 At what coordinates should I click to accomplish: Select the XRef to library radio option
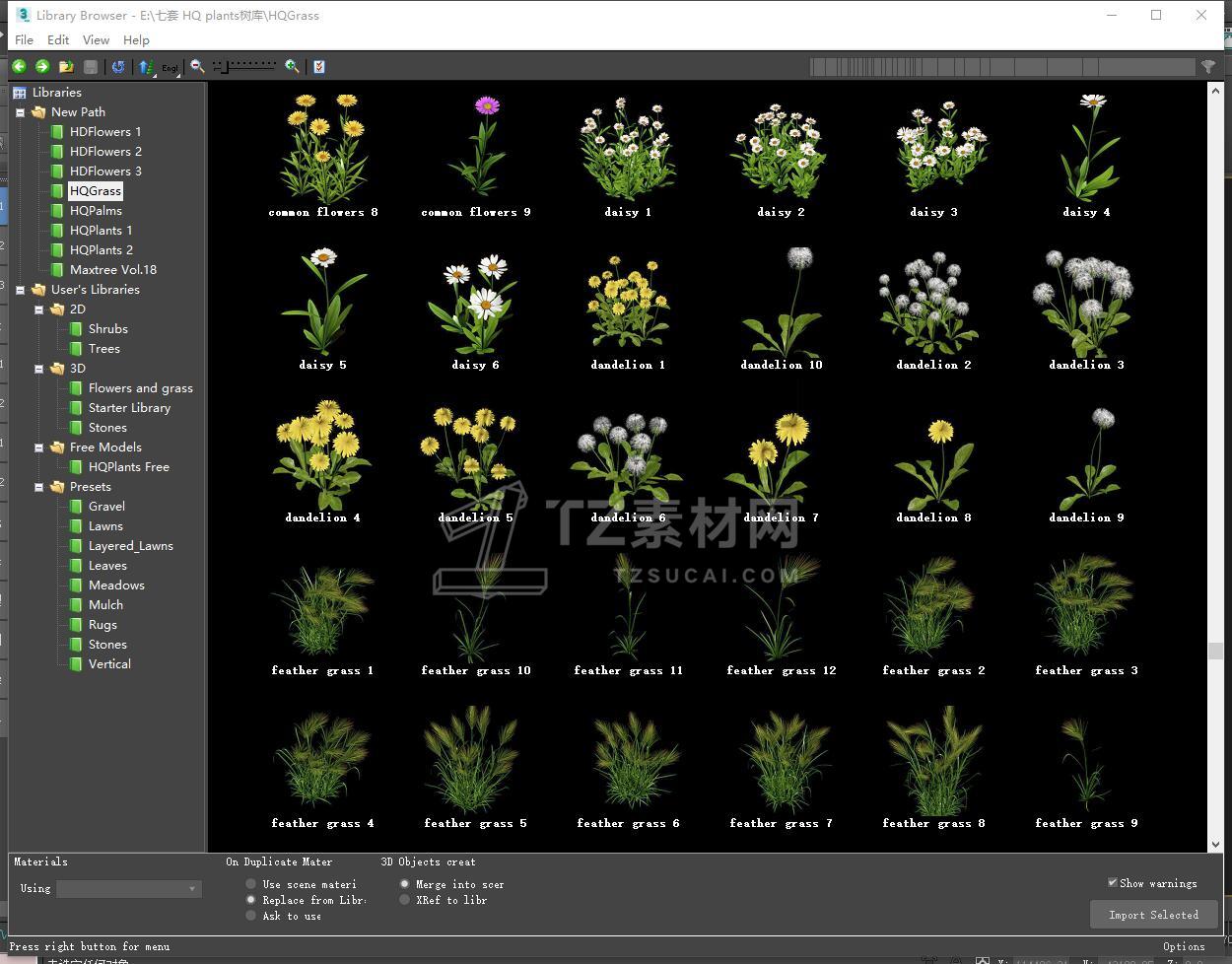coord(404,900)
